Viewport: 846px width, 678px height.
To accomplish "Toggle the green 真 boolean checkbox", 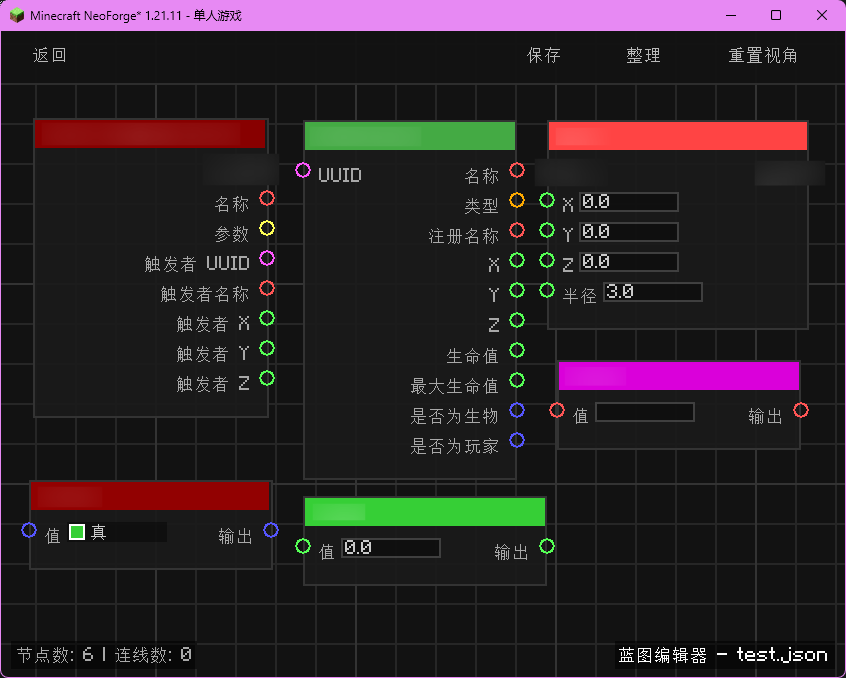I will click(x=77, y=532).
